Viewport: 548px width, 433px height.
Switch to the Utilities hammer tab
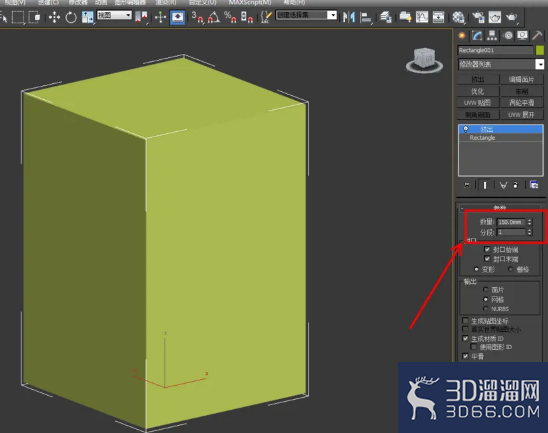537,36
